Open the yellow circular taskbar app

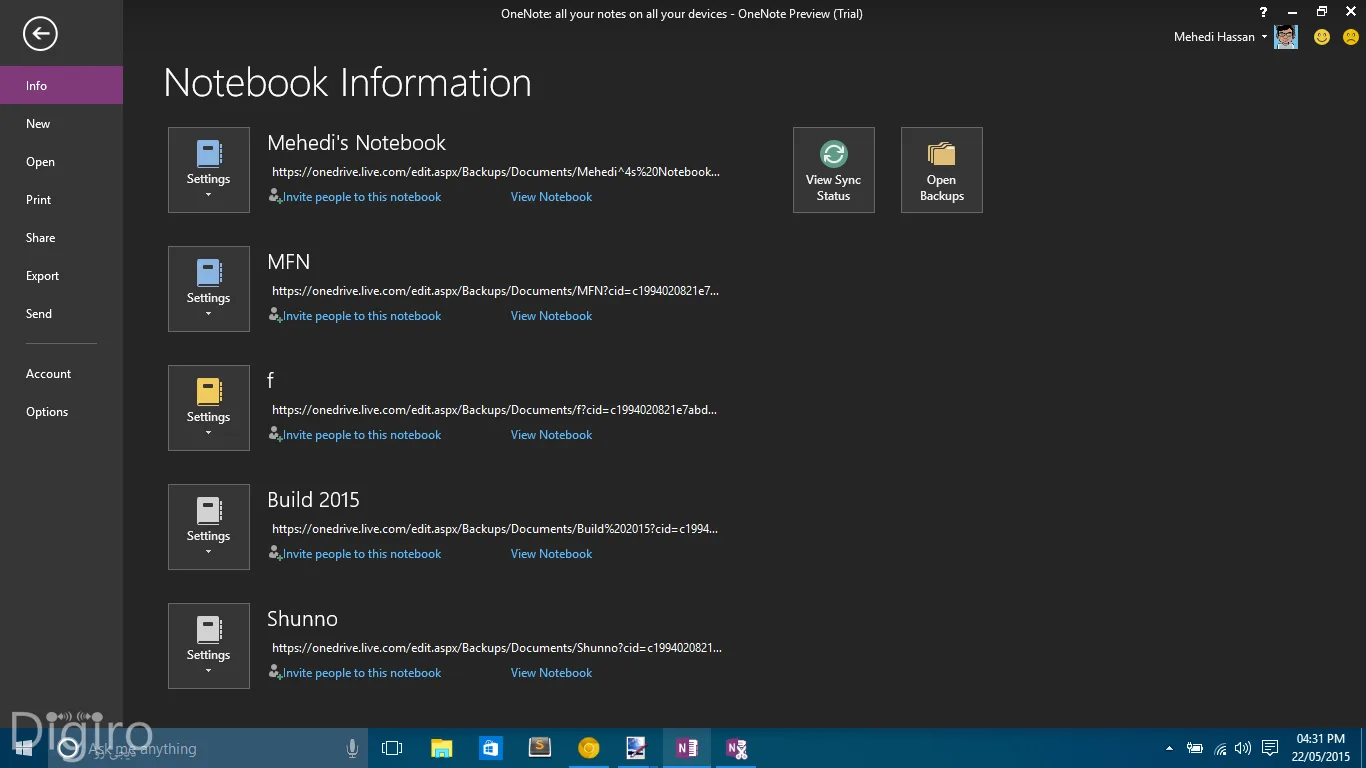coord(589,748)
